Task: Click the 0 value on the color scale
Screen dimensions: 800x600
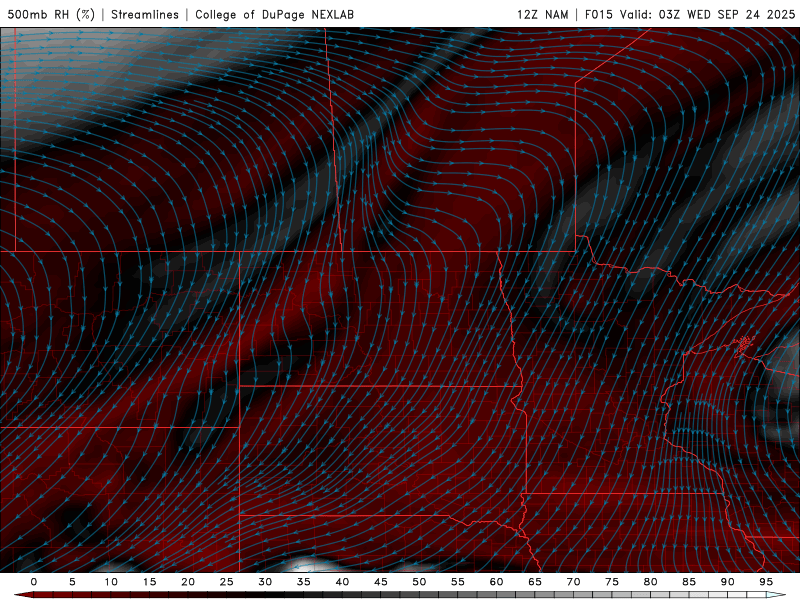Action: (x=34, y=582)
